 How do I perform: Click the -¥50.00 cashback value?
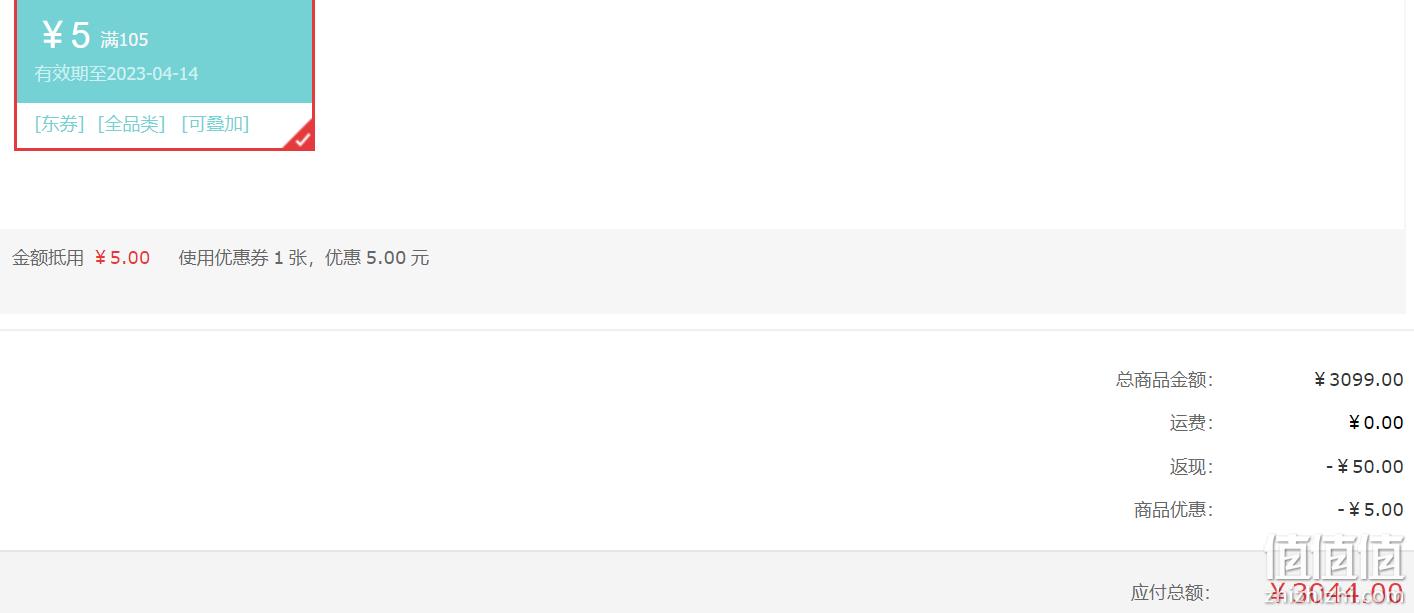tap(1365, 467)
